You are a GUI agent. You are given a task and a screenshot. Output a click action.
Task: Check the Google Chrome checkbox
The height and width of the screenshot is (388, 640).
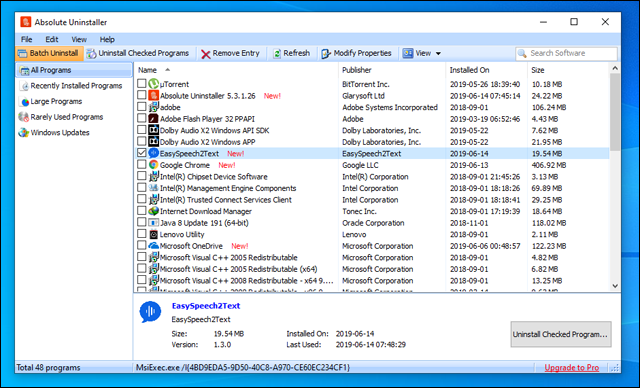142,164
